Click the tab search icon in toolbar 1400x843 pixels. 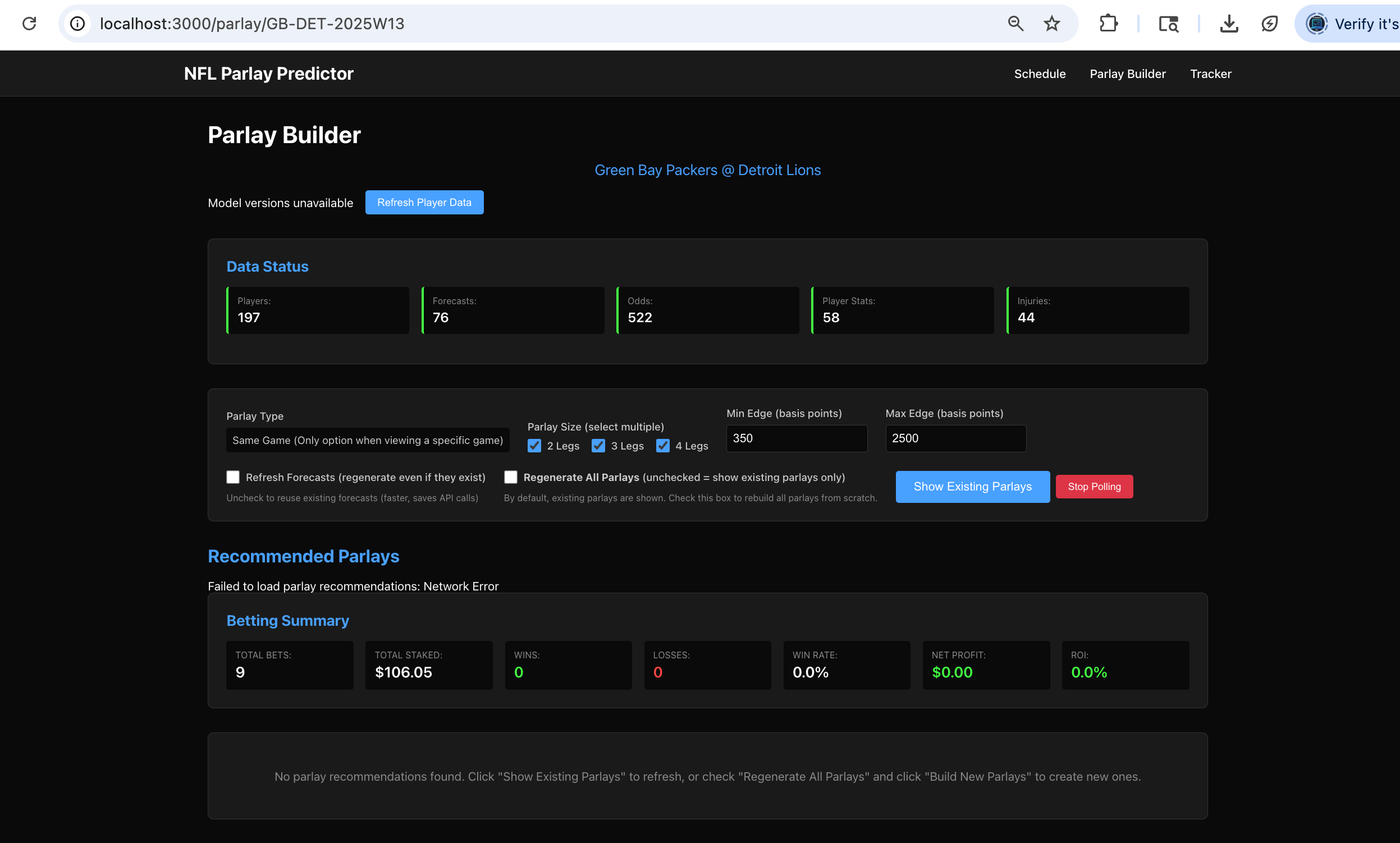pyautogui.click(x=1168, y=23)
